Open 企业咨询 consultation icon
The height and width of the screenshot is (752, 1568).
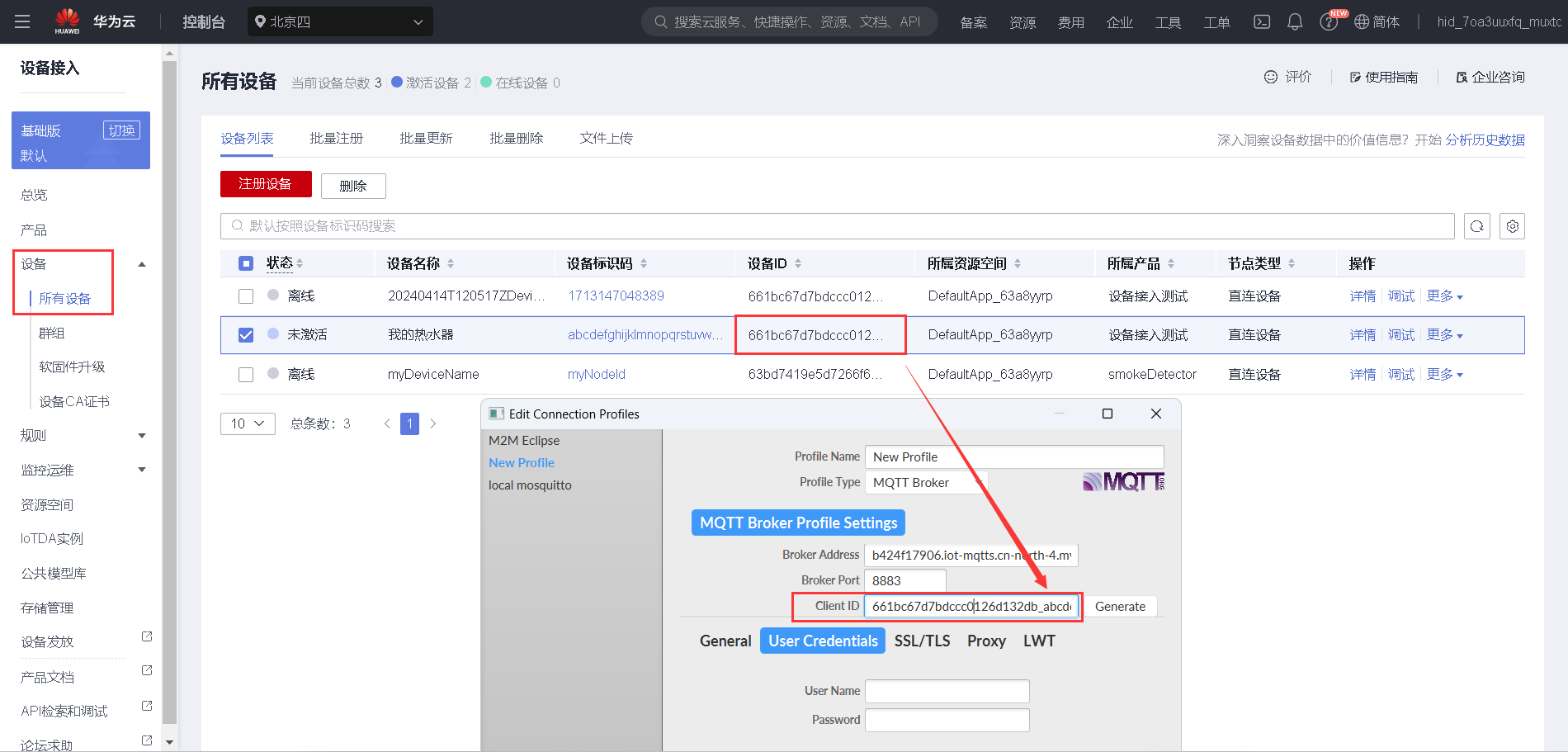point(1462,78)
